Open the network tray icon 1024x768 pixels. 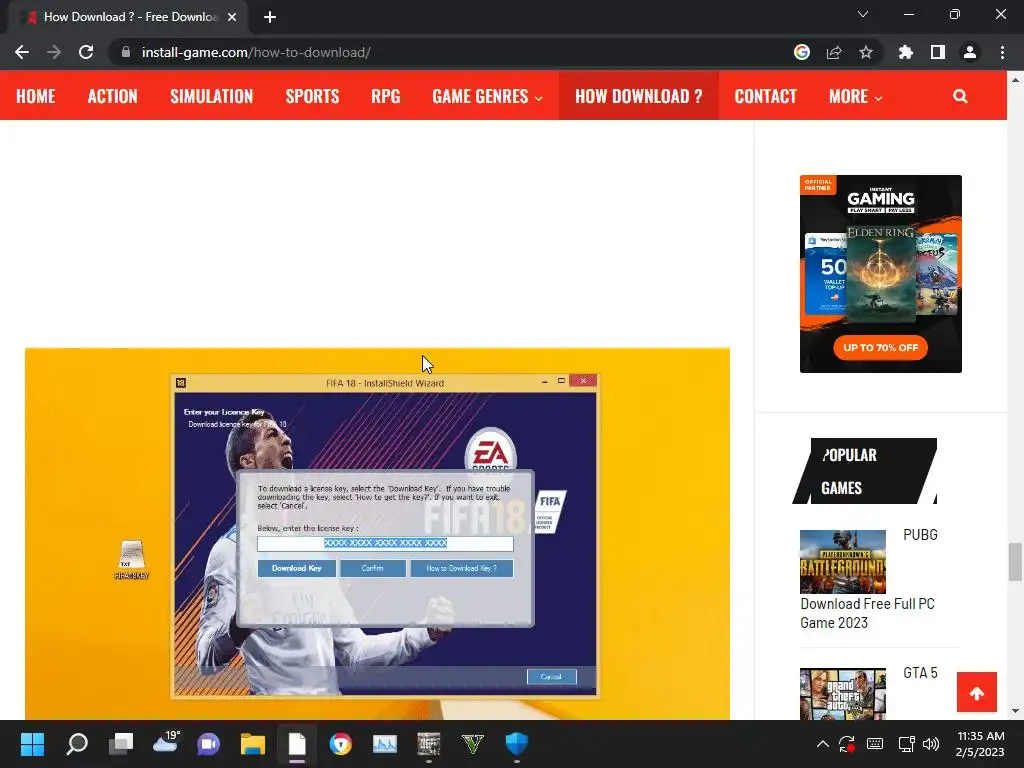tap(906, 744)
